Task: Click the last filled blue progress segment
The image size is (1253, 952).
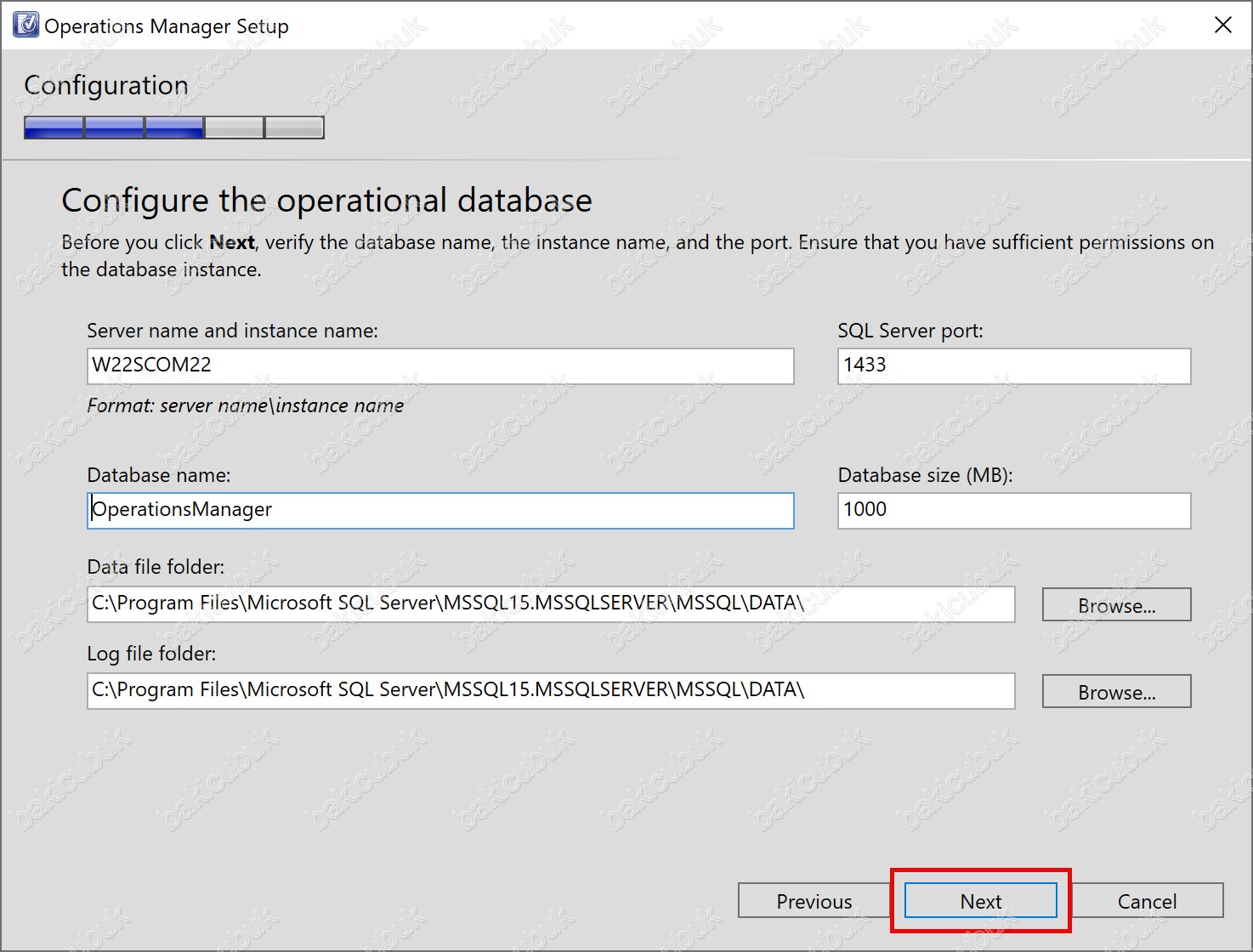Action: click(174, 127)
